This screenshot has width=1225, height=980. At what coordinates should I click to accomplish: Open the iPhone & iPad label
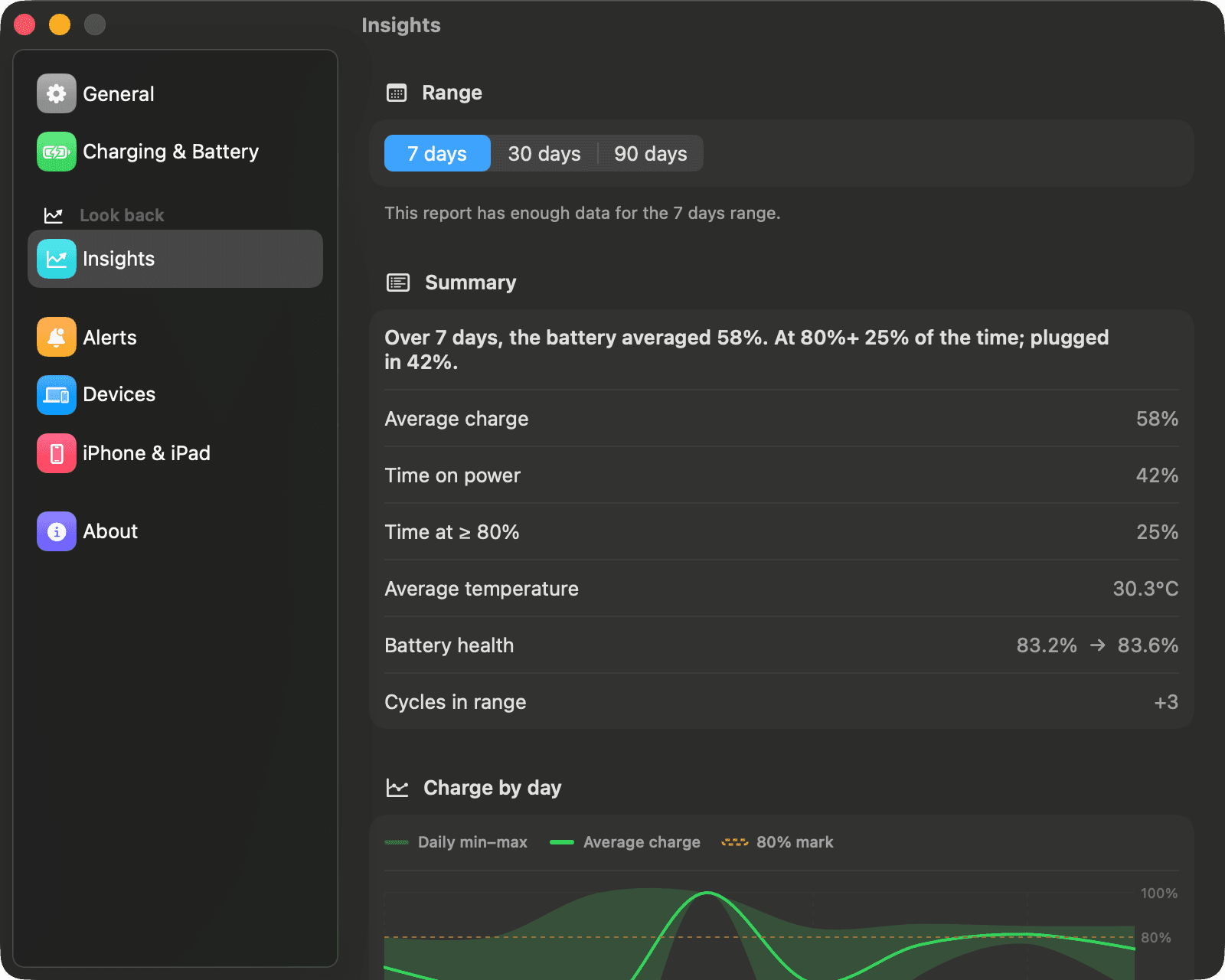146,453
